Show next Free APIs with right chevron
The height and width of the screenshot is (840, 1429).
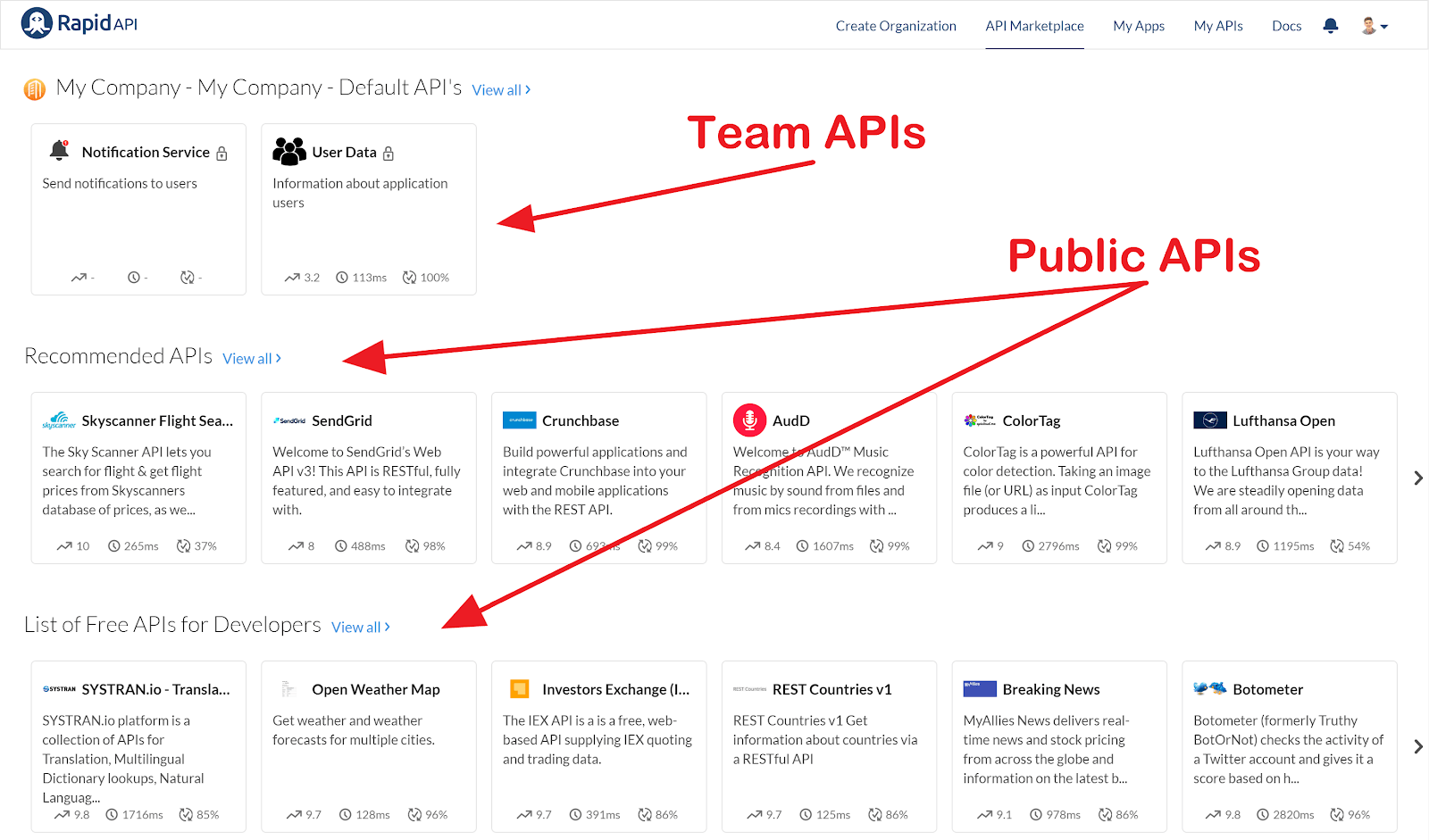[1418, 746]
